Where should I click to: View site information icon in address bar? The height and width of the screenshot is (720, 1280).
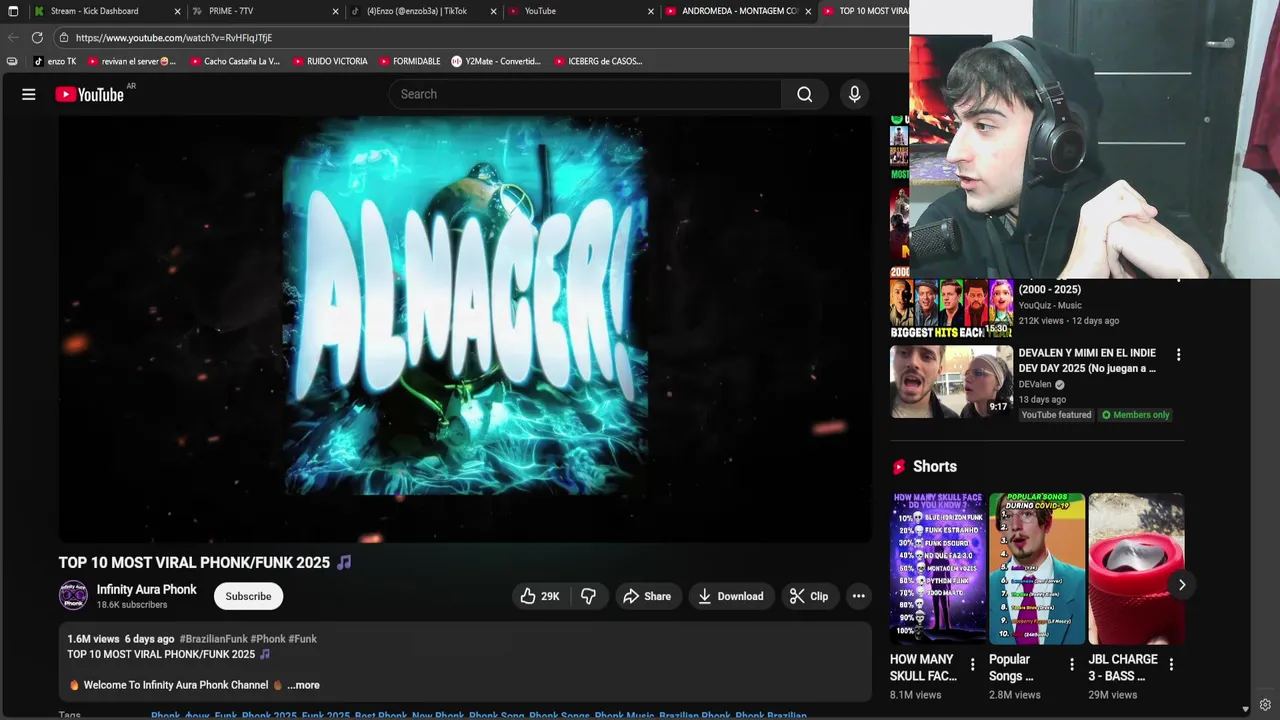[63, 37]
